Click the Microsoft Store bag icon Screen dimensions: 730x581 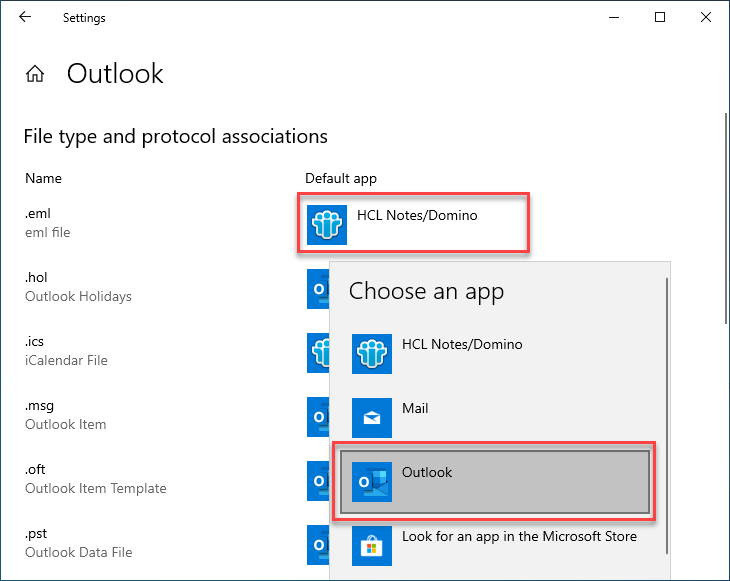(372, 546)
